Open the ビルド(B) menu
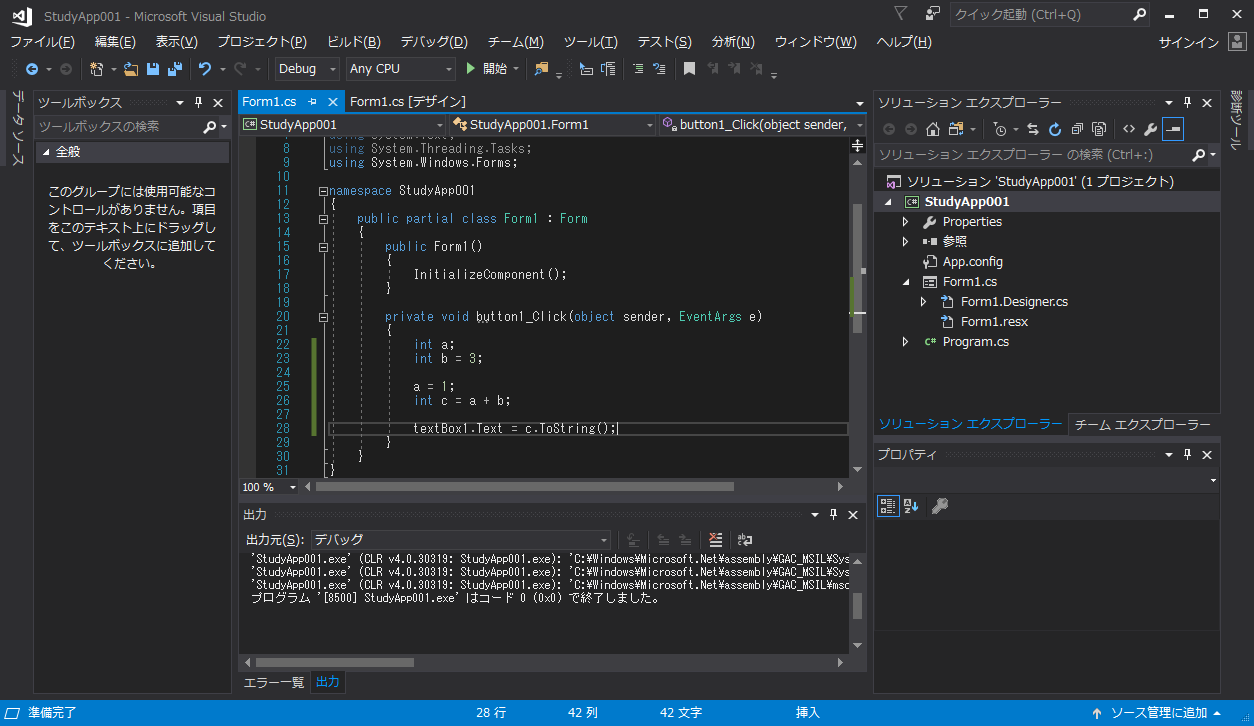The width and height of the screenshot is (1254, 726). pos(353,42)
